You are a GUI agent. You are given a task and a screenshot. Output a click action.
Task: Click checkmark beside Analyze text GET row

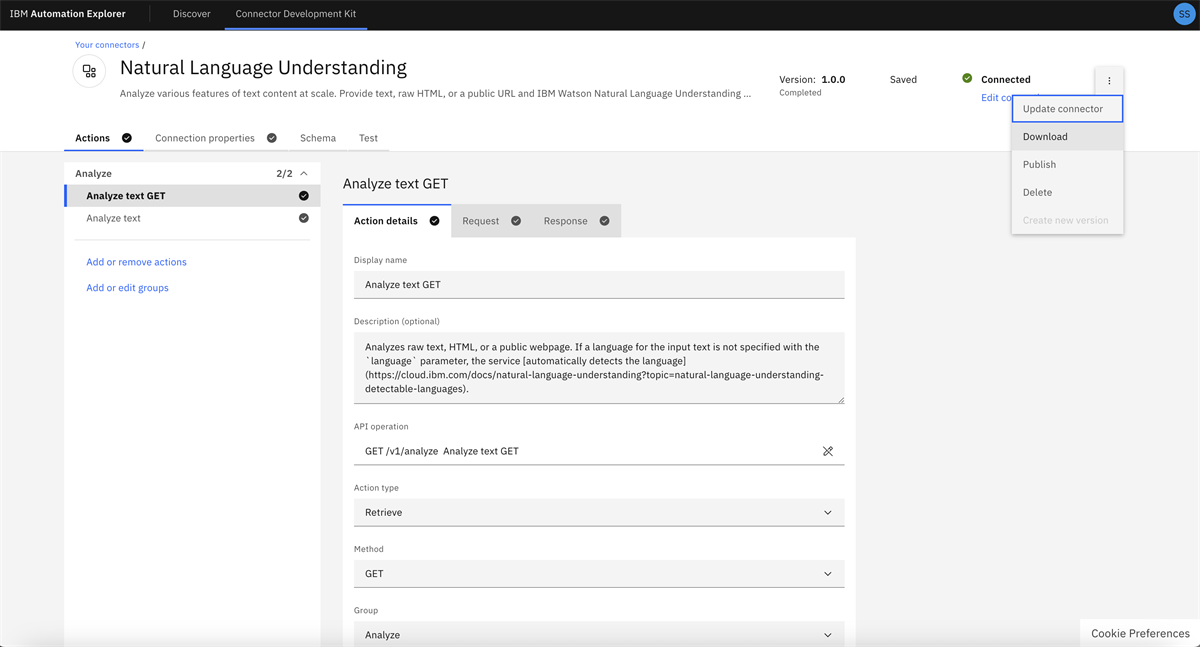point(304,196)
